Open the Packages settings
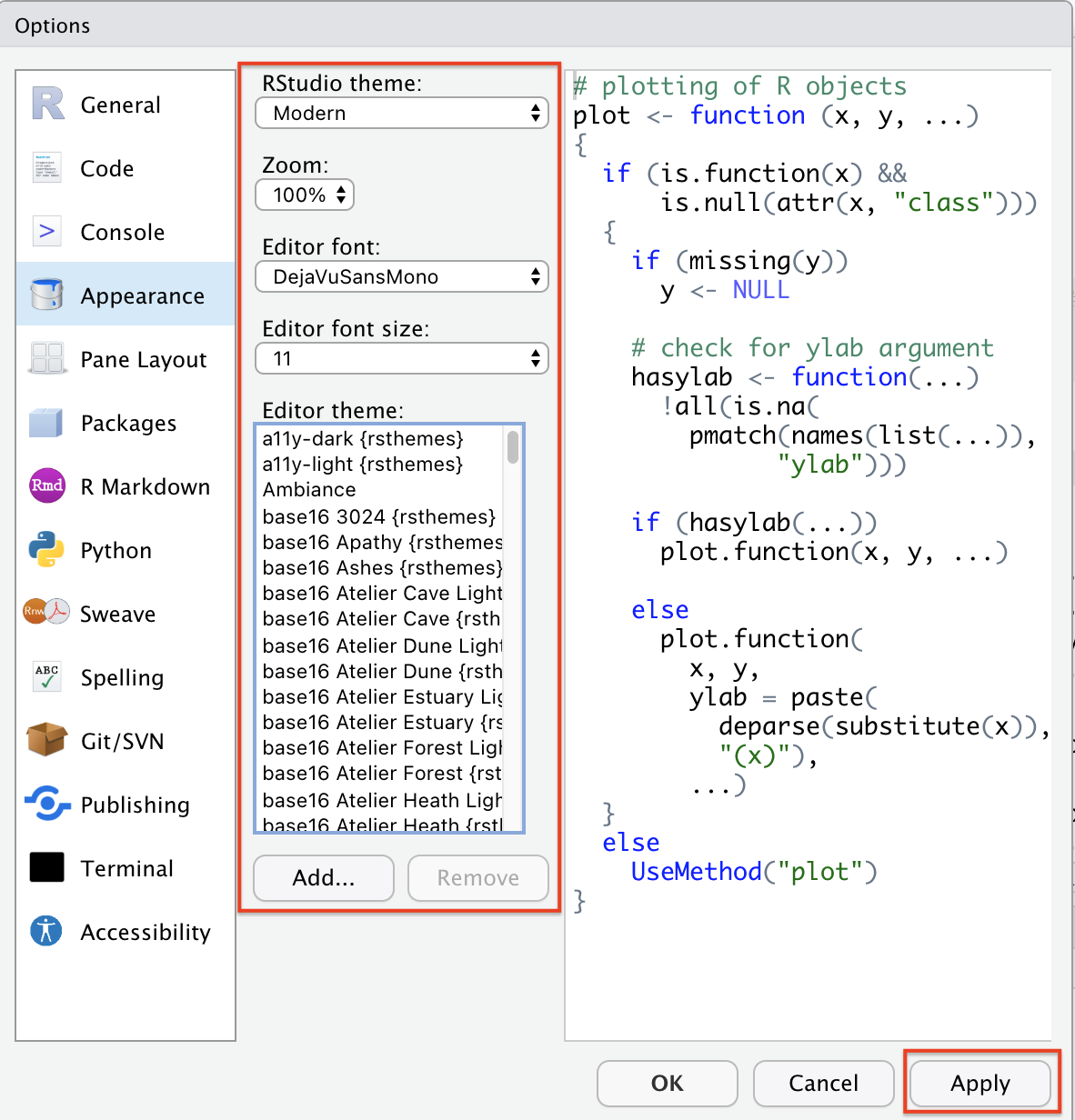The height and width of the screenshot is (1120, 1075). 126,423
